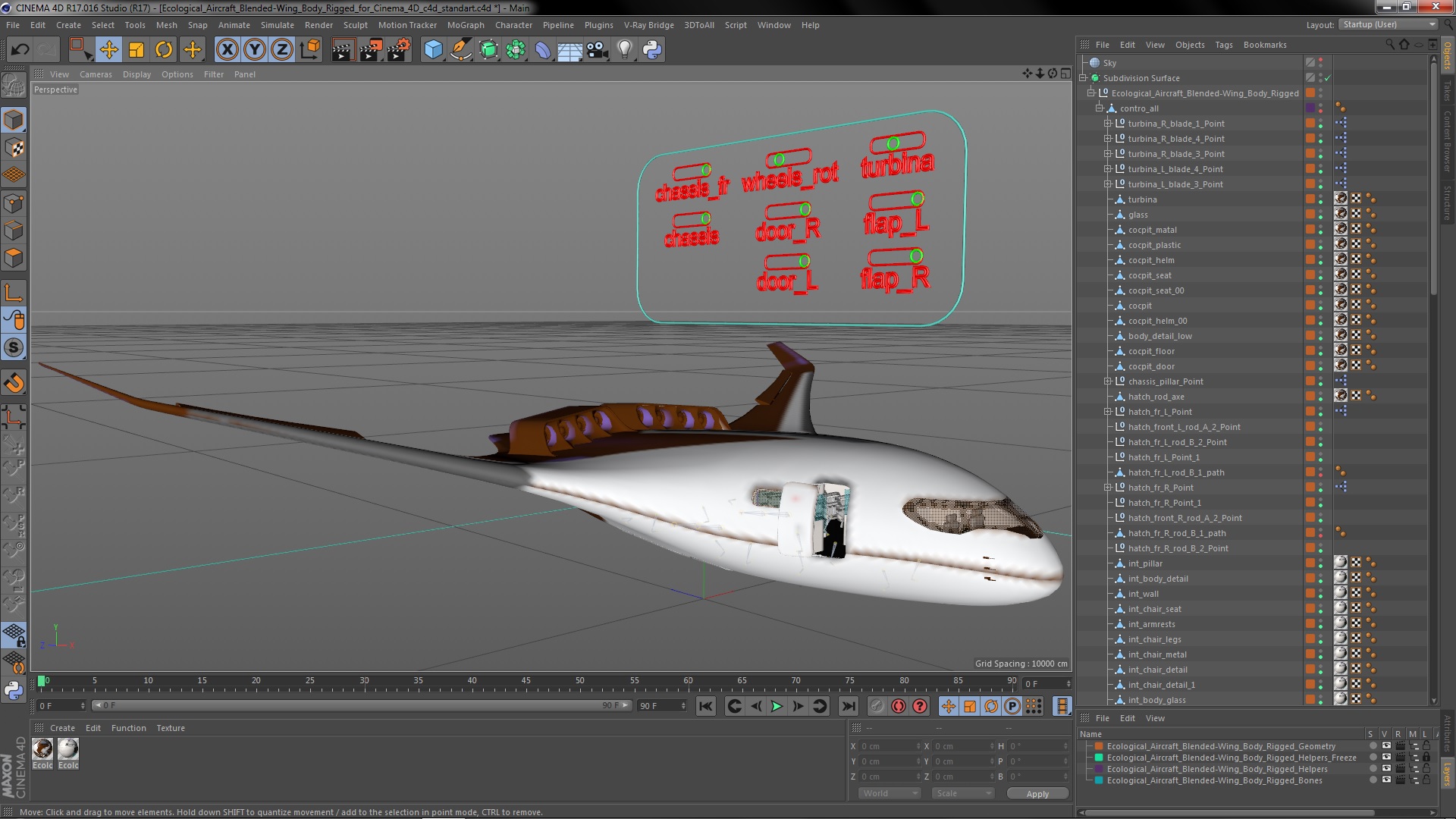1456x819 pixels.
Task: Add a Cube primitive object
Action: [x=433, y=50]
